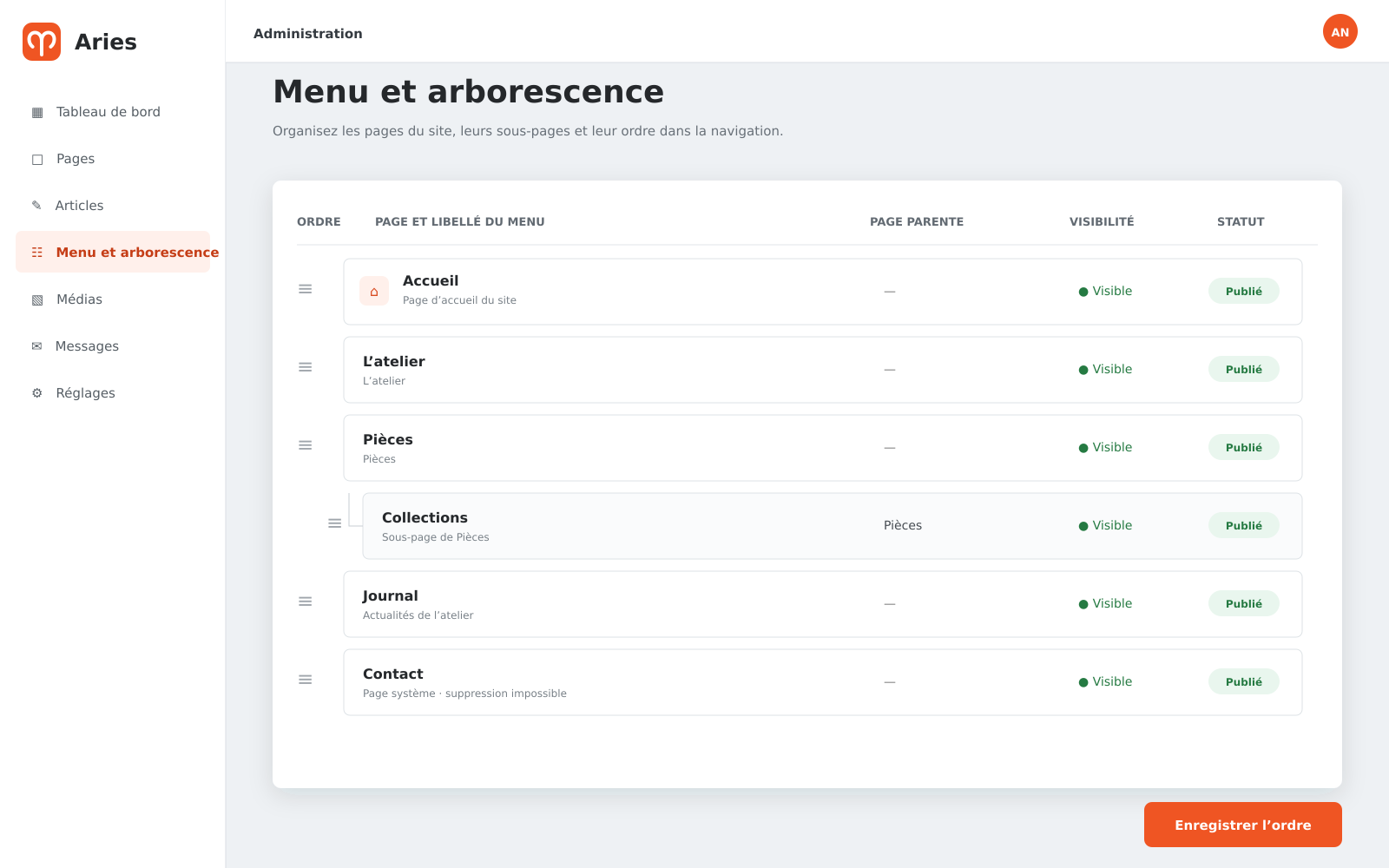The width and height of the screenshot is (1389, 868).
Task: Open the Médias section
Action: coord(113,299)
